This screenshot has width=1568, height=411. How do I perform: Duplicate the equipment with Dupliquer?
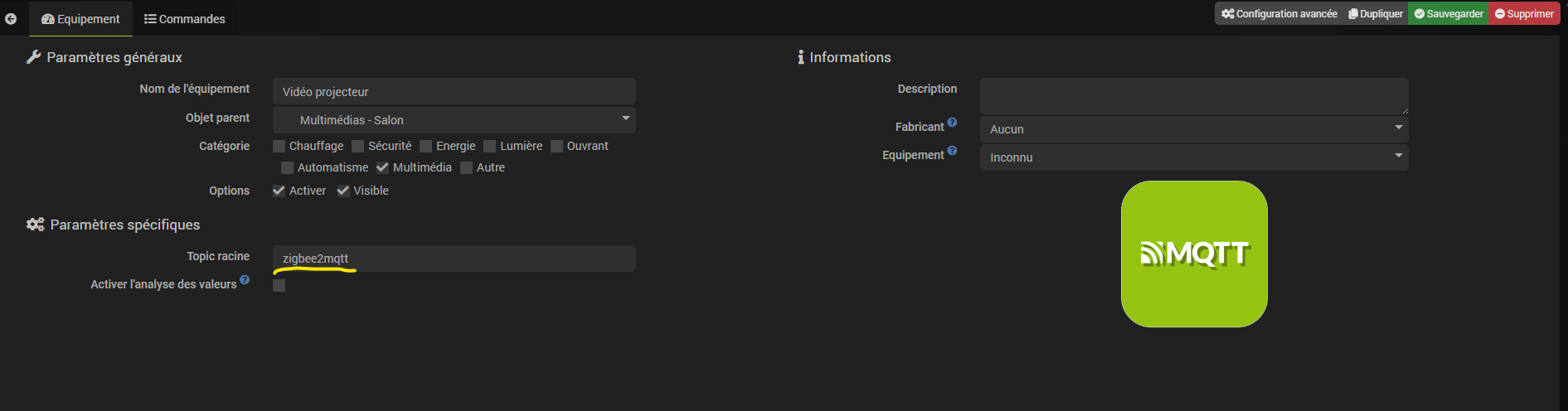pos(1376,14)
